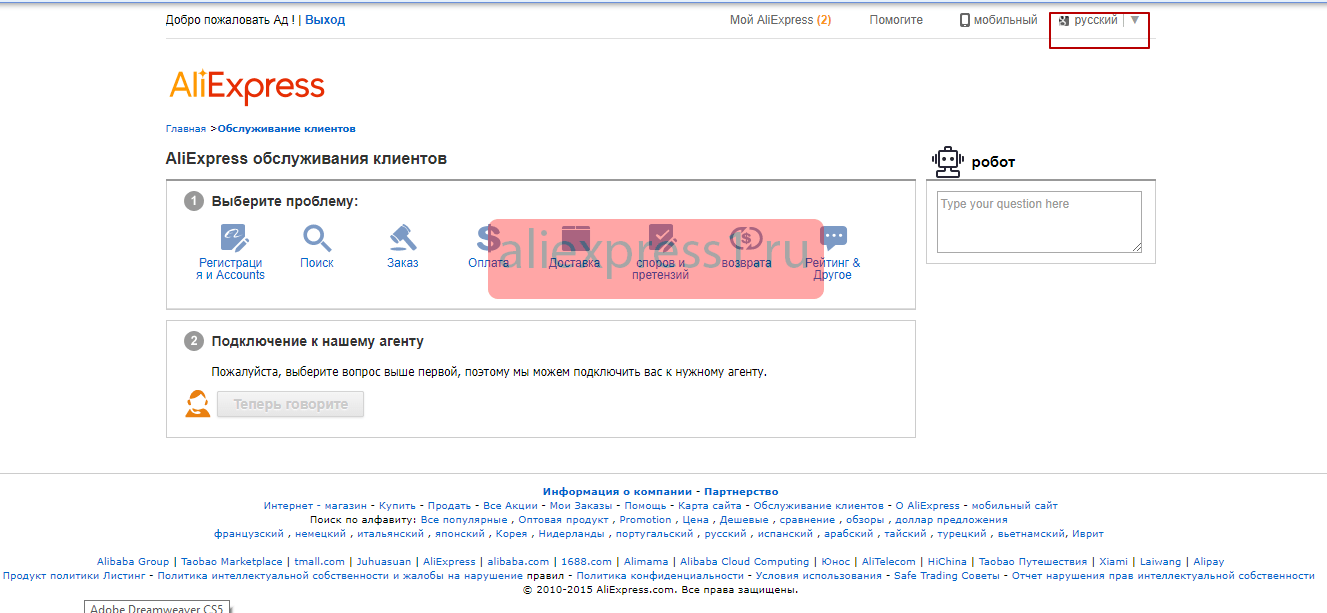Choose the Доставка box problem category
This screenshot has width=1327, height=613.
[575, 246]
